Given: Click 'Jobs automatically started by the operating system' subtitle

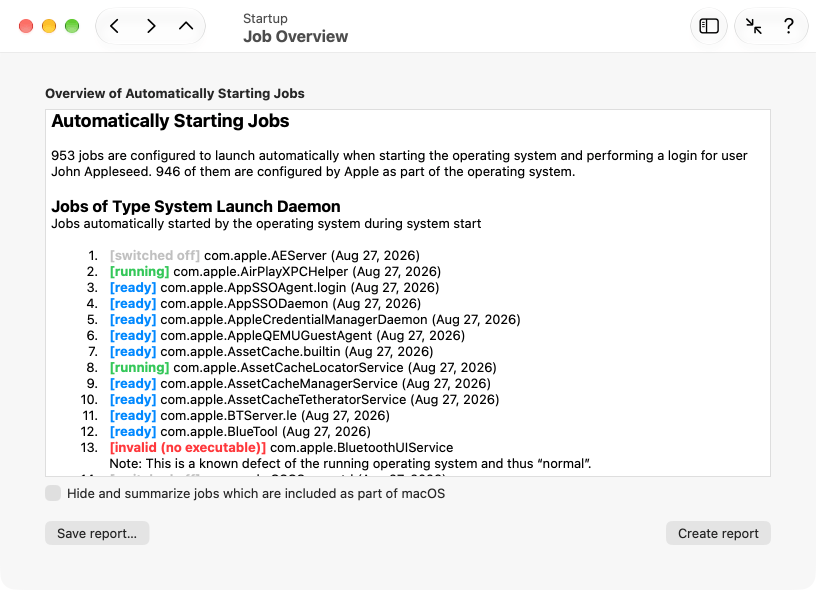Looking at the screenshot, I should tap(266, 224).
